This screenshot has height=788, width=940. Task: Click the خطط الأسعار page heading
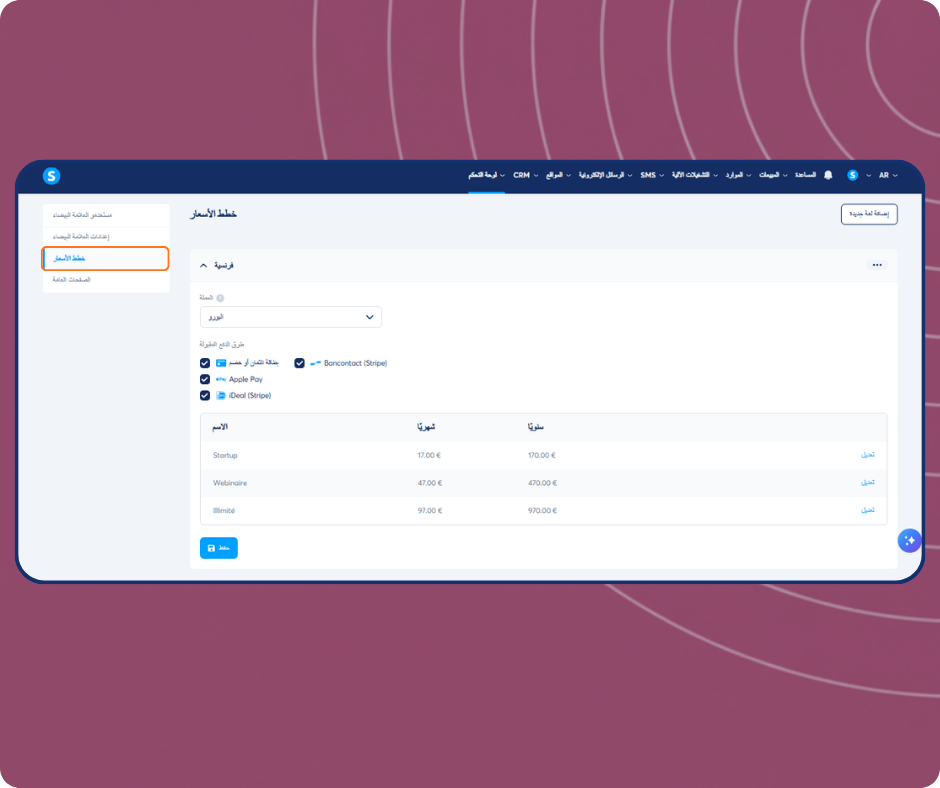pos(214,214)
